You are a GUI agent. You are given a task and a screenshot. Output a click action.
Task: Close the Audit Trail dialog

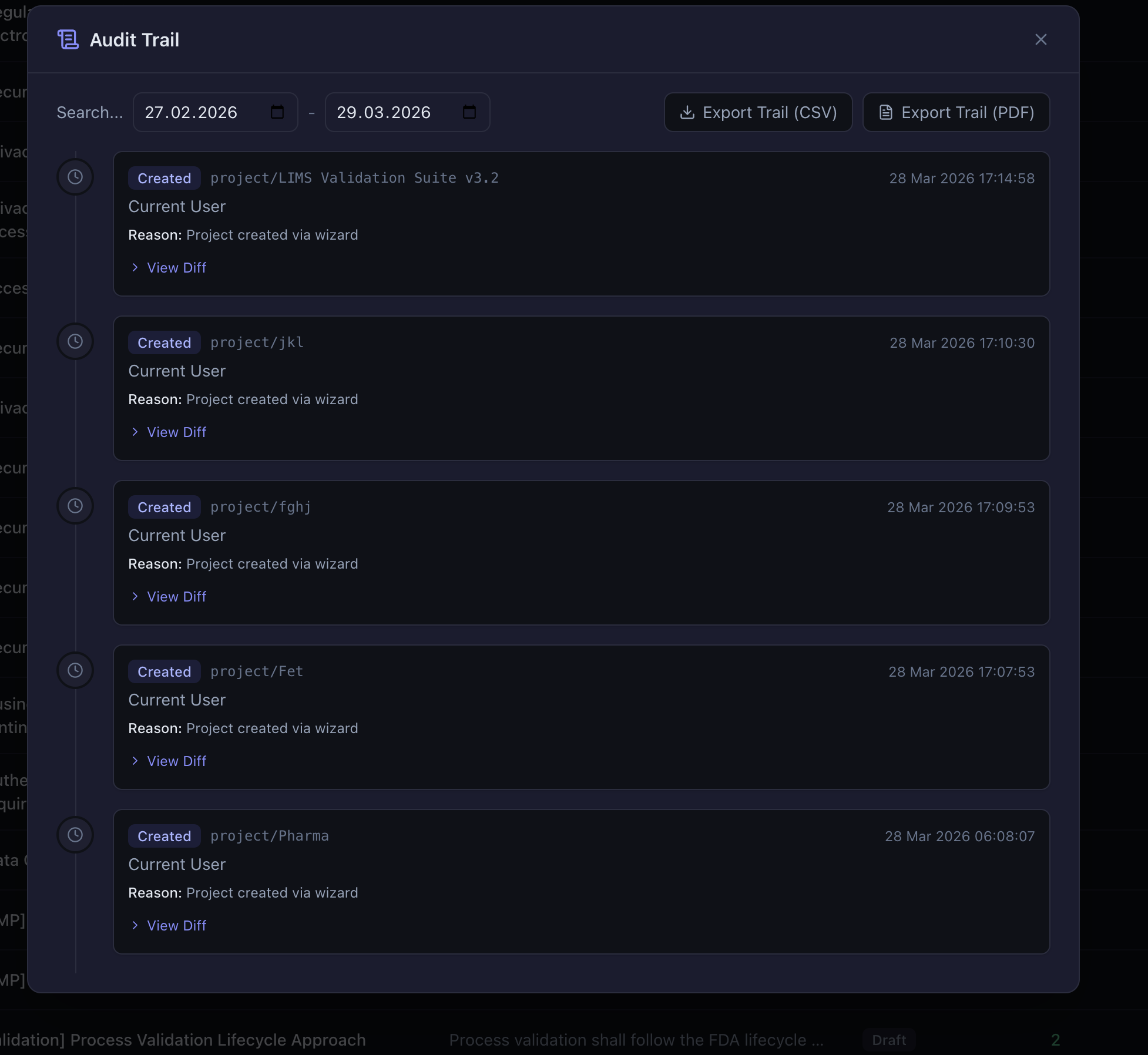tap(1041, 39)
